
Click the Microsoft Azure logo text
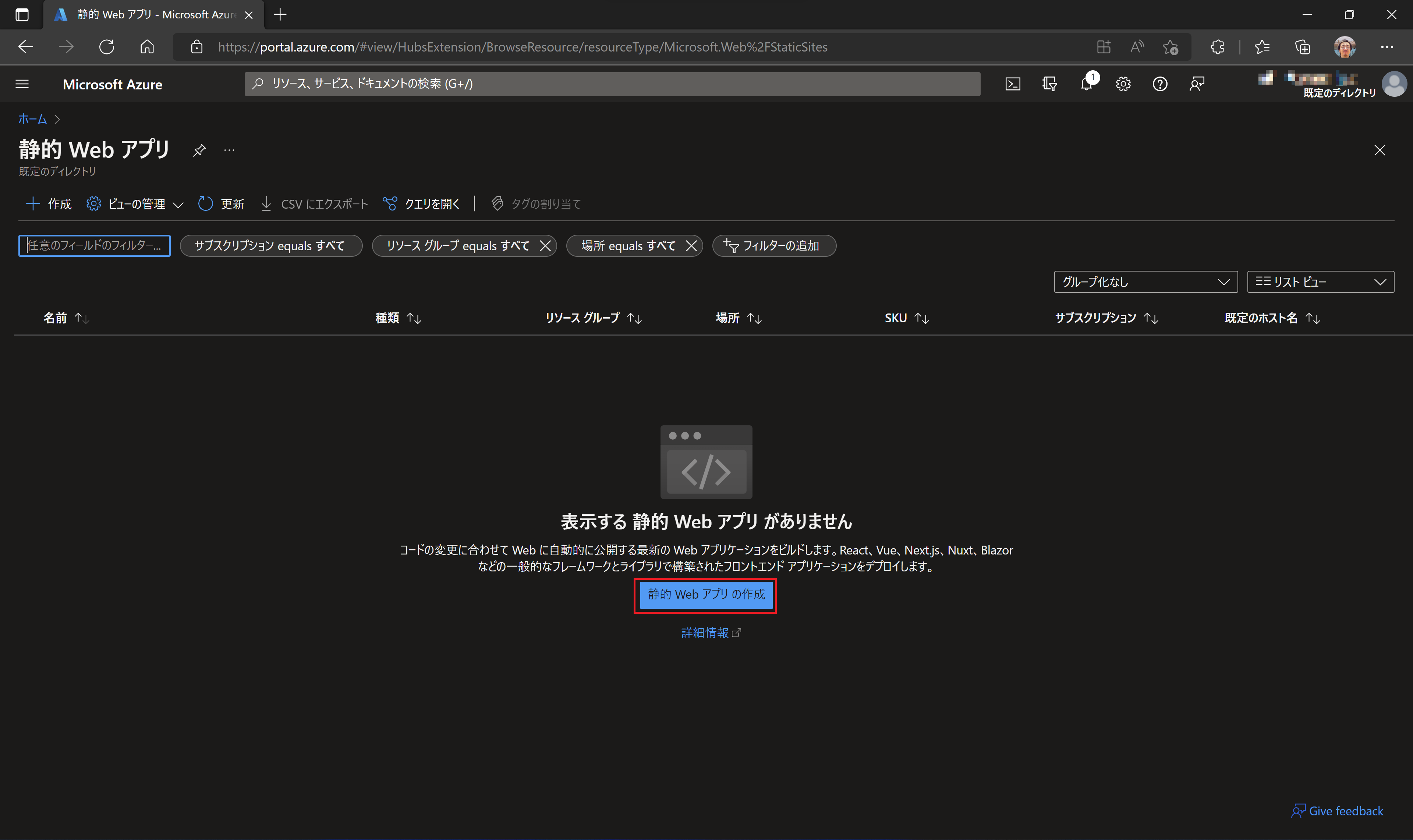(x=113, y=84)
